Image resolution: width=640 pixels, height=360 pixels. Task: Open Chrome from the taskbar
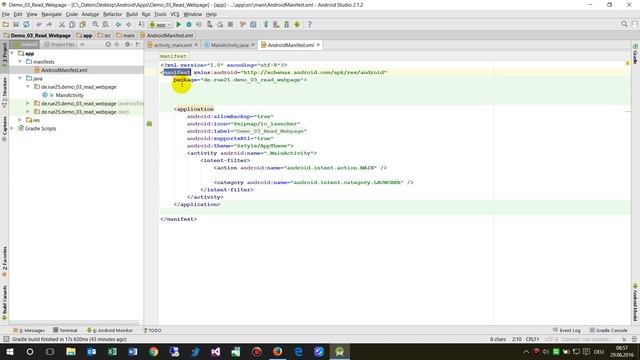tap(153, 352)
